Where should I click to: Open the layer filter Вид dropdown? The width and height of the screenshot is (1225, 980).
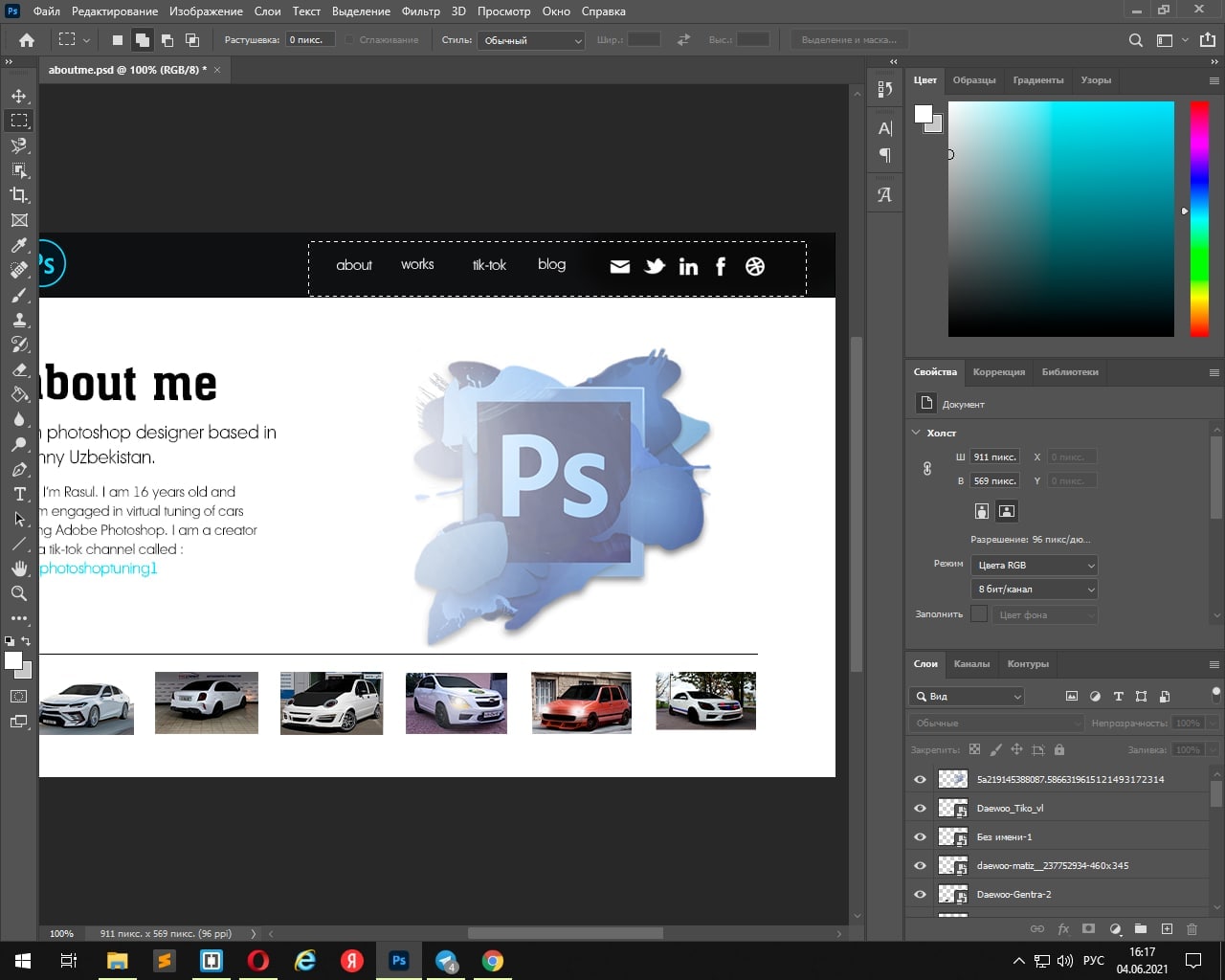click(x=967, y=696)
